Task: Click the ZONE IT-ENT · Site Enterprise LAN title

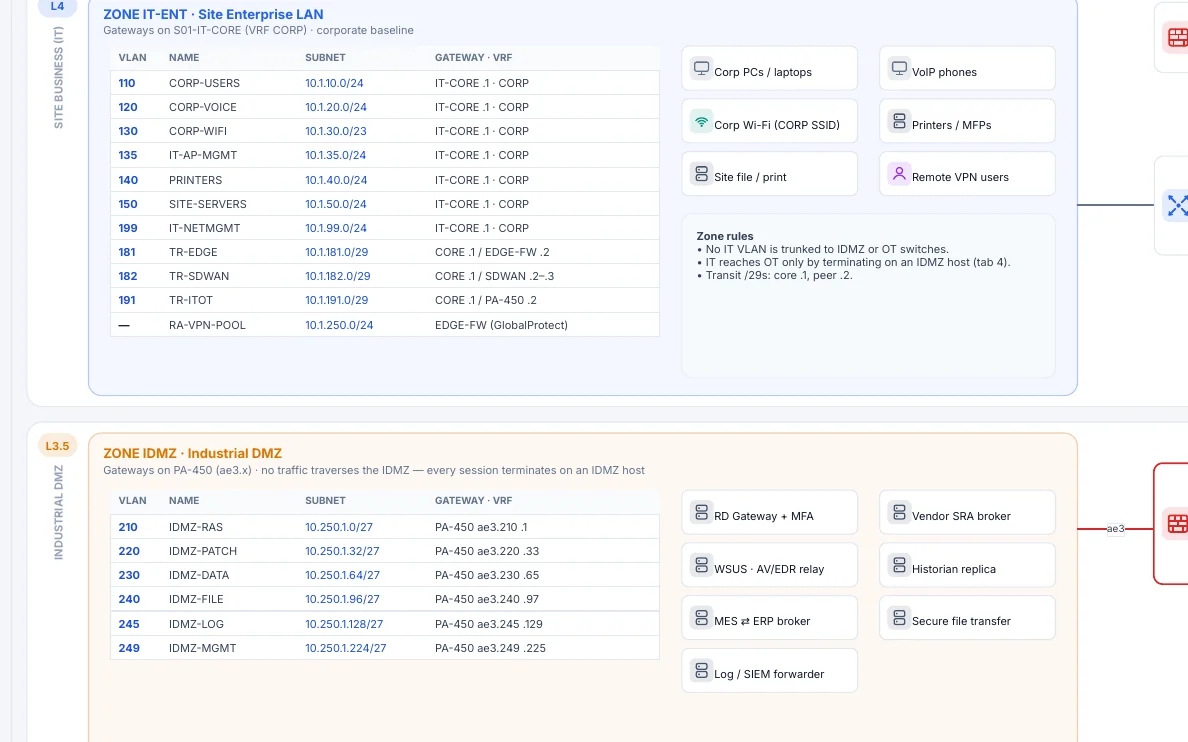Action: (213, 14)
